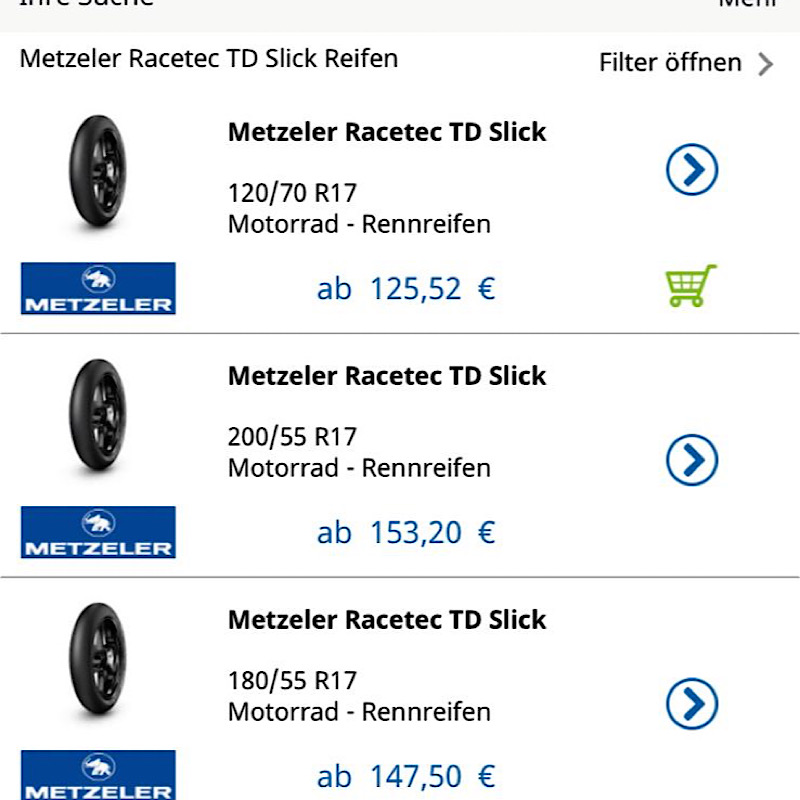Open first Metzeler Racetec TD Slick title
The image size is (800, 800).
(387, 132)
